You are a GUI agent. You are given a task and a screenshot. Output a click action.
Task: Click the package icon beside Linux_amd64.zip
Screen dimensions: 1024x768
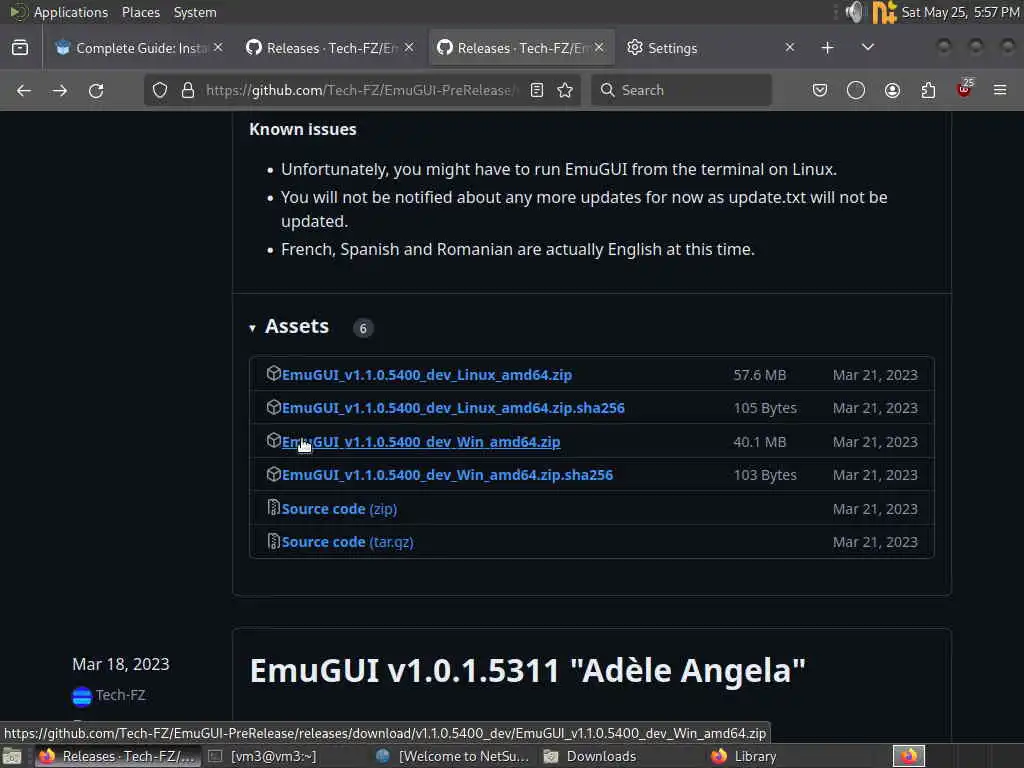click(x=274, y=374)
